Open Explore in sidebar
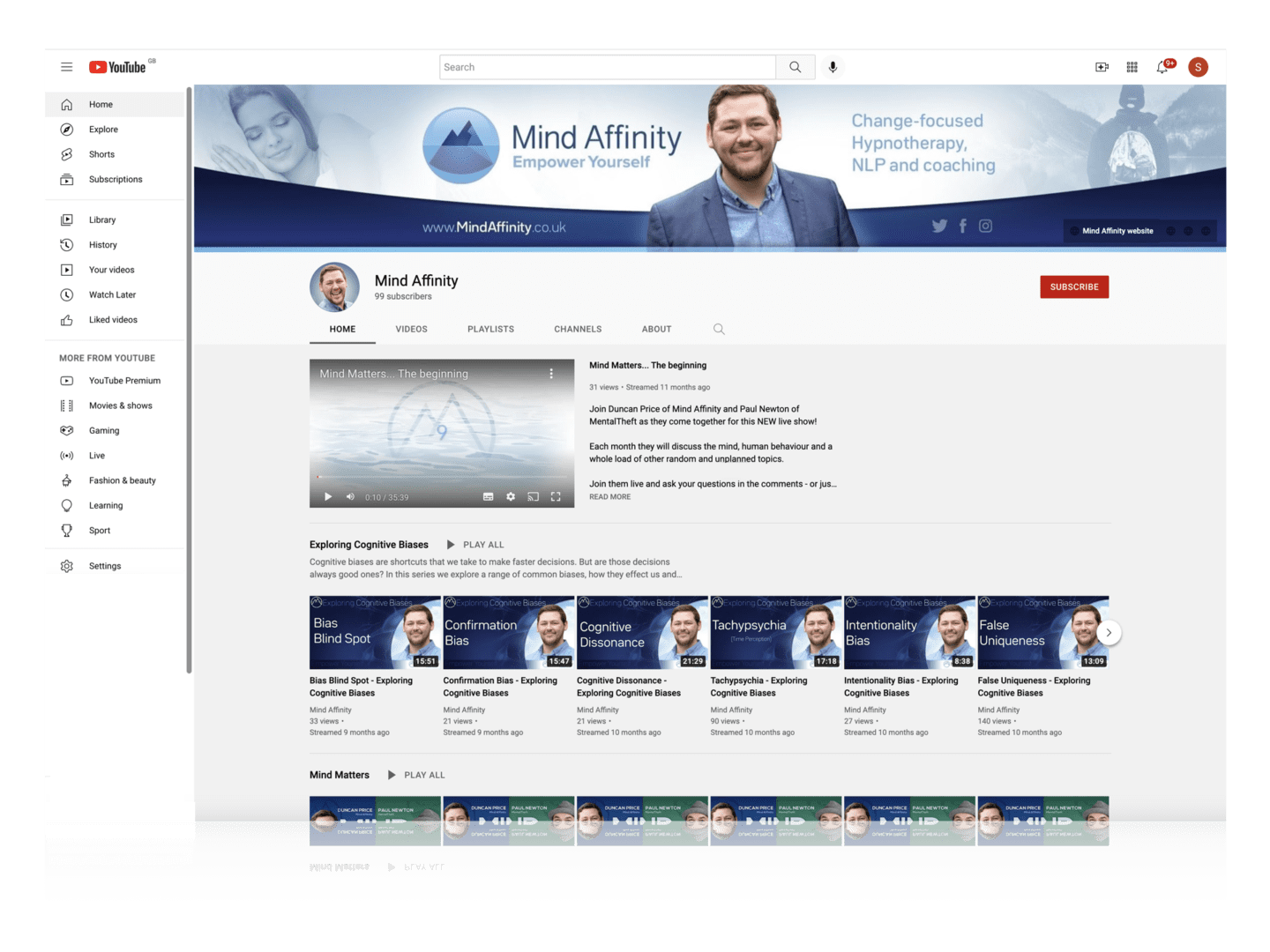Viewport: 1270px width, 952px height. (115, 130)
